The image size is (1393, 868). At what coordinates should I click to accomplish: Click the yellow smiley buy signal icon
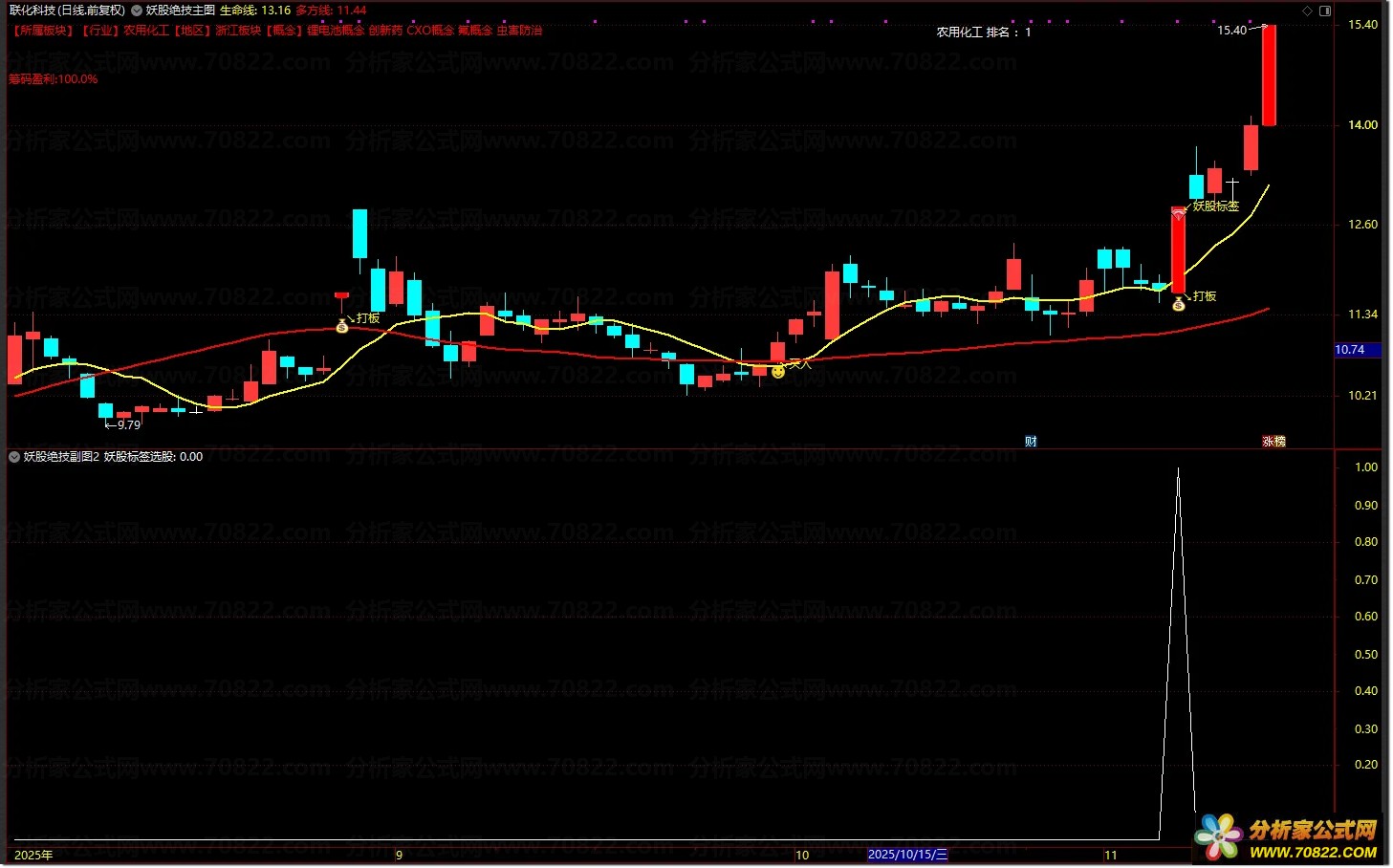tap(778, 371)
